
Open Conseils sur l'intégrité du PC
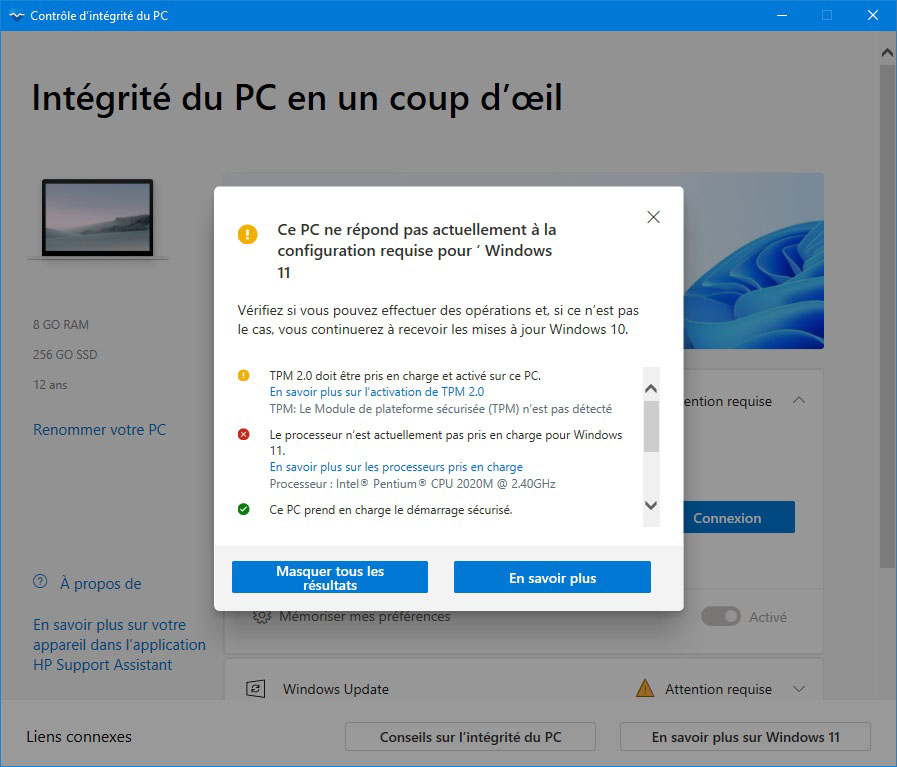[470, 737]
